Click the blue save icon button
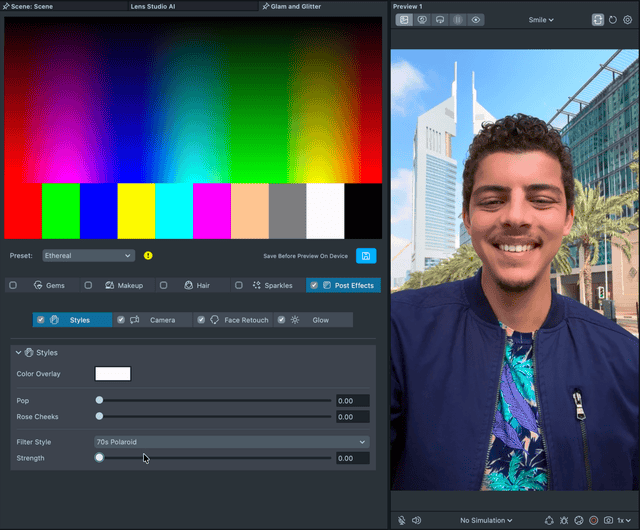Viewport: 640px width, 530px height. click(366, 256)
